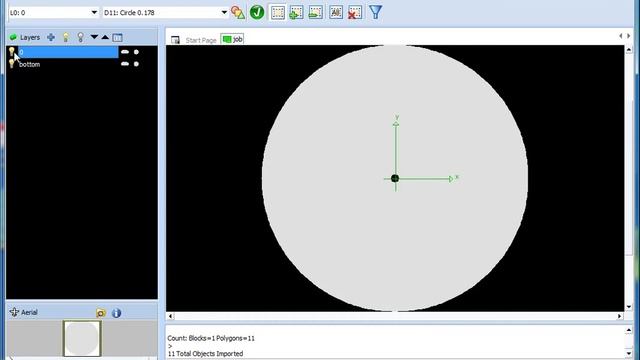640x360 pixels.
Task: Add a new layer with blue plus
Action: [51, 38]
